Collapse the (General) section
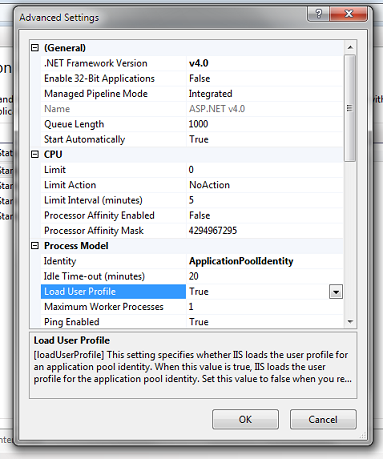The width and height of the screenshot is (383, 459). click(35, 48)
